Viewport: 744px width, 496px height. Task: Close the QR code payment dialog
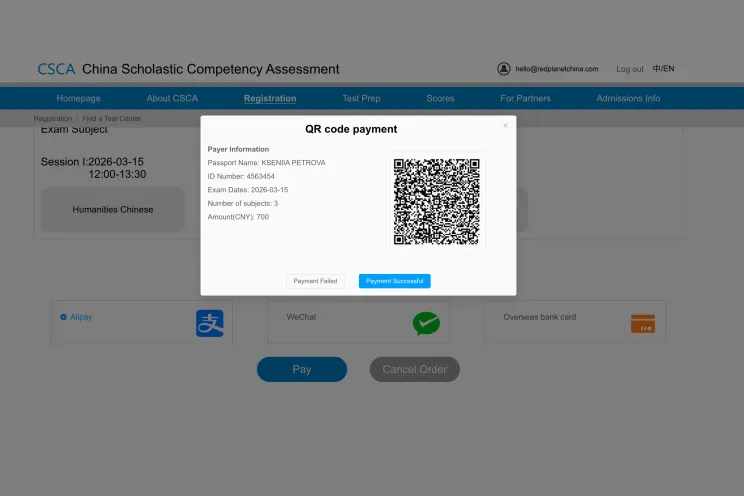[505, 126]
